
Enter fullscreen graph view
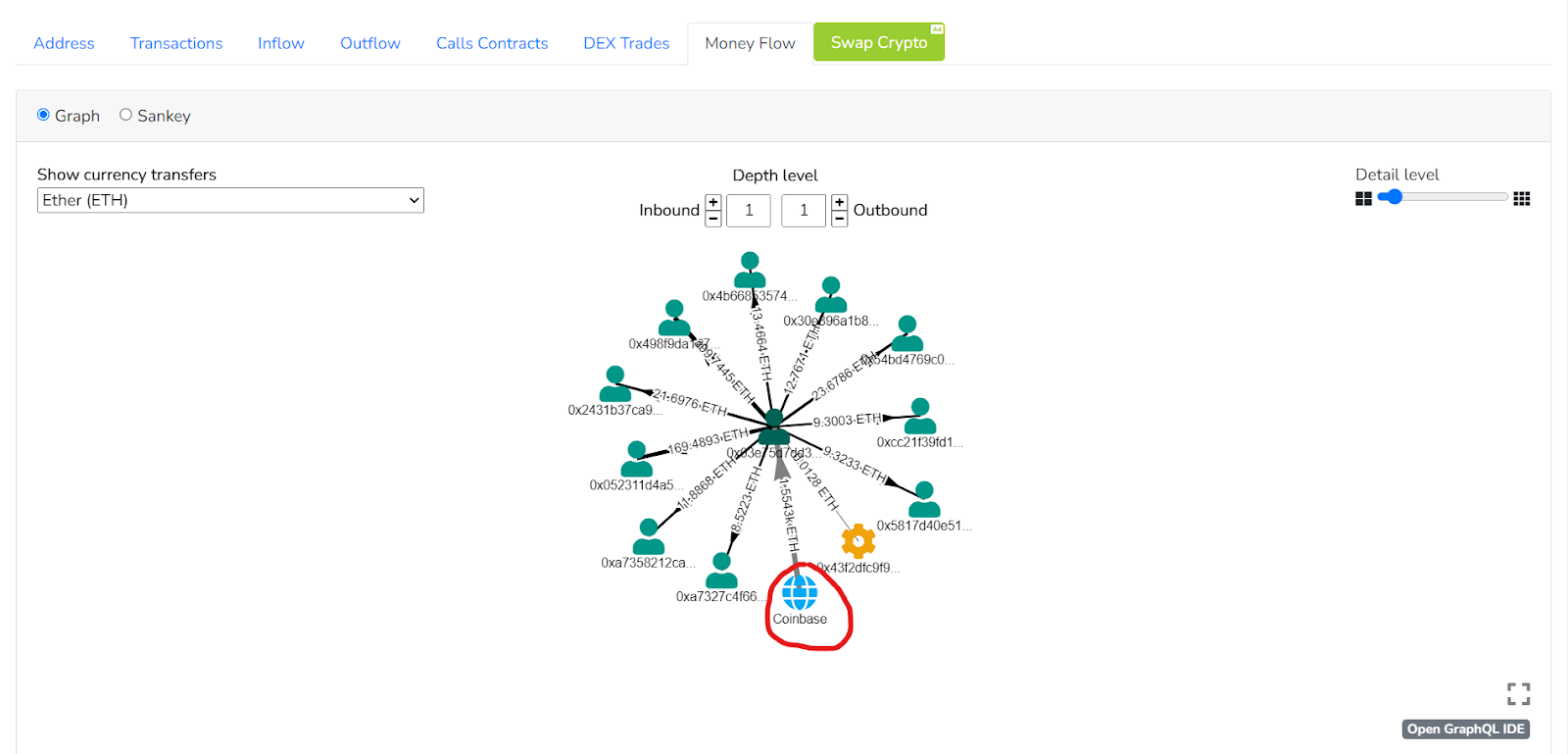pos(1518,694)
